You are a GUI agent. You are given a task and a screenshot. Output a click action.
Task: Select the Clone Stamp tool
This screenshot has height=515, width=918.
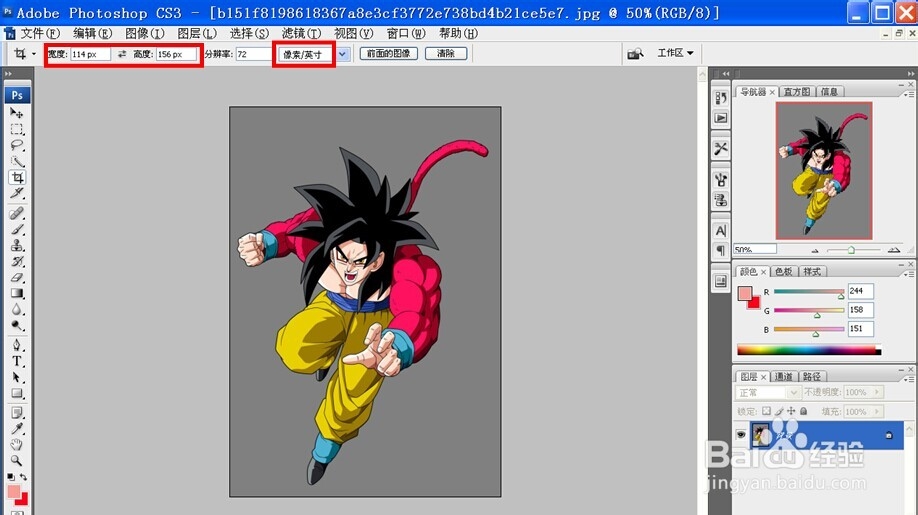16,245
